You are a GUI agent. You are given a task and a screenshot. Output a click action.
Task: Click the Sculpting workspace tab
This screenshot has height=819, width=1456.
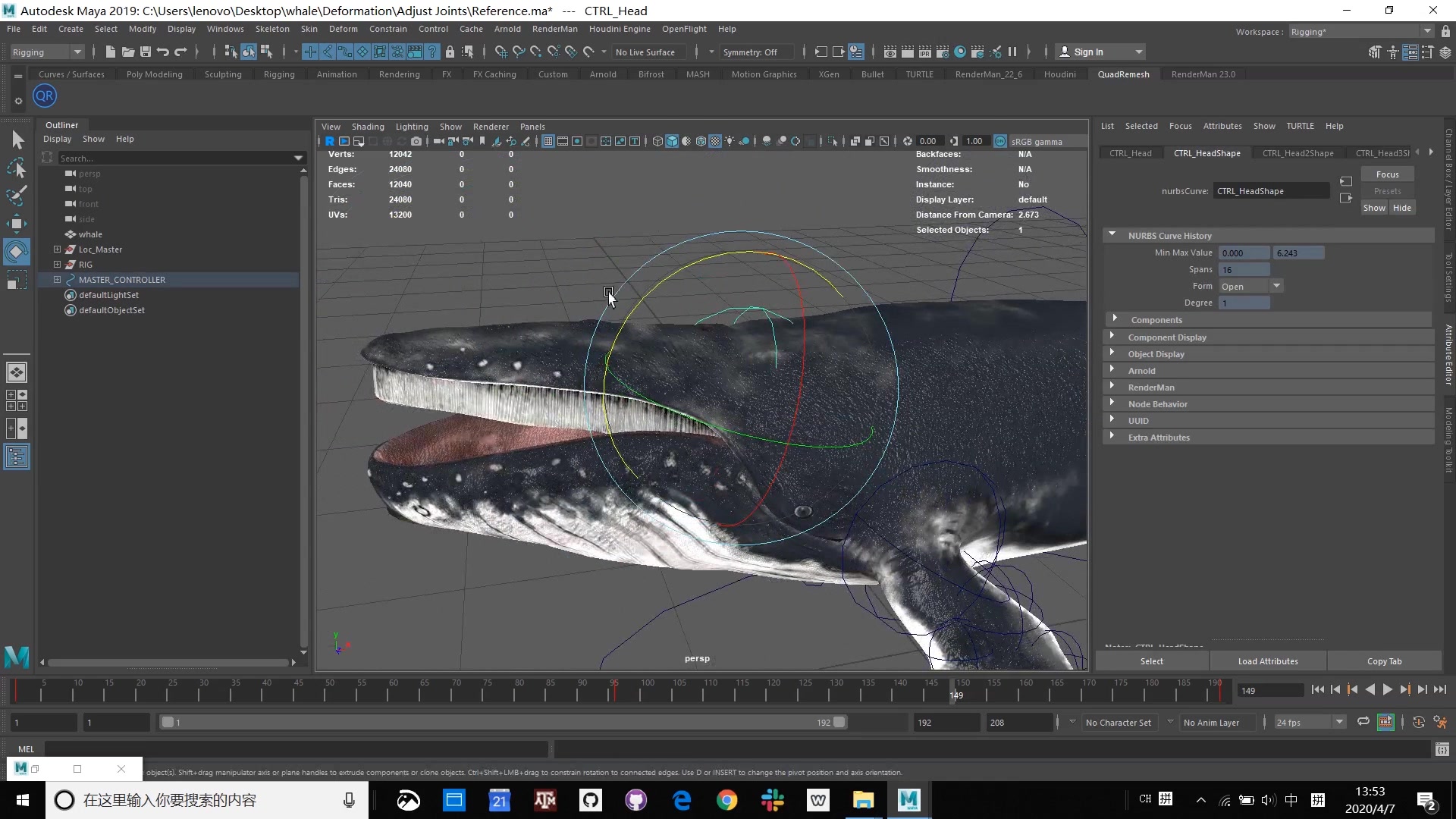click(x=223, y=74)
